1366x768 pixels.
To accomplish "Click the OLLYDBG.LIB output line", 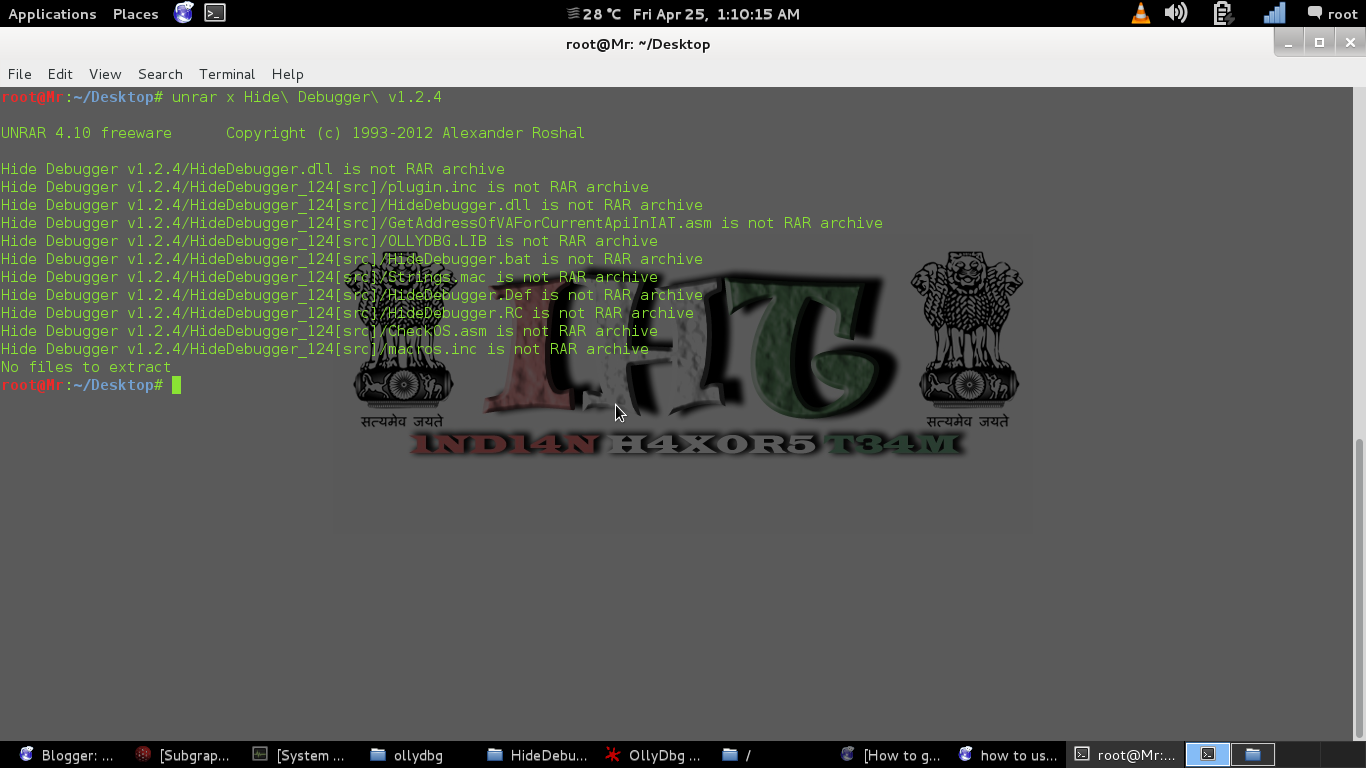I will (x=329, y=241).
